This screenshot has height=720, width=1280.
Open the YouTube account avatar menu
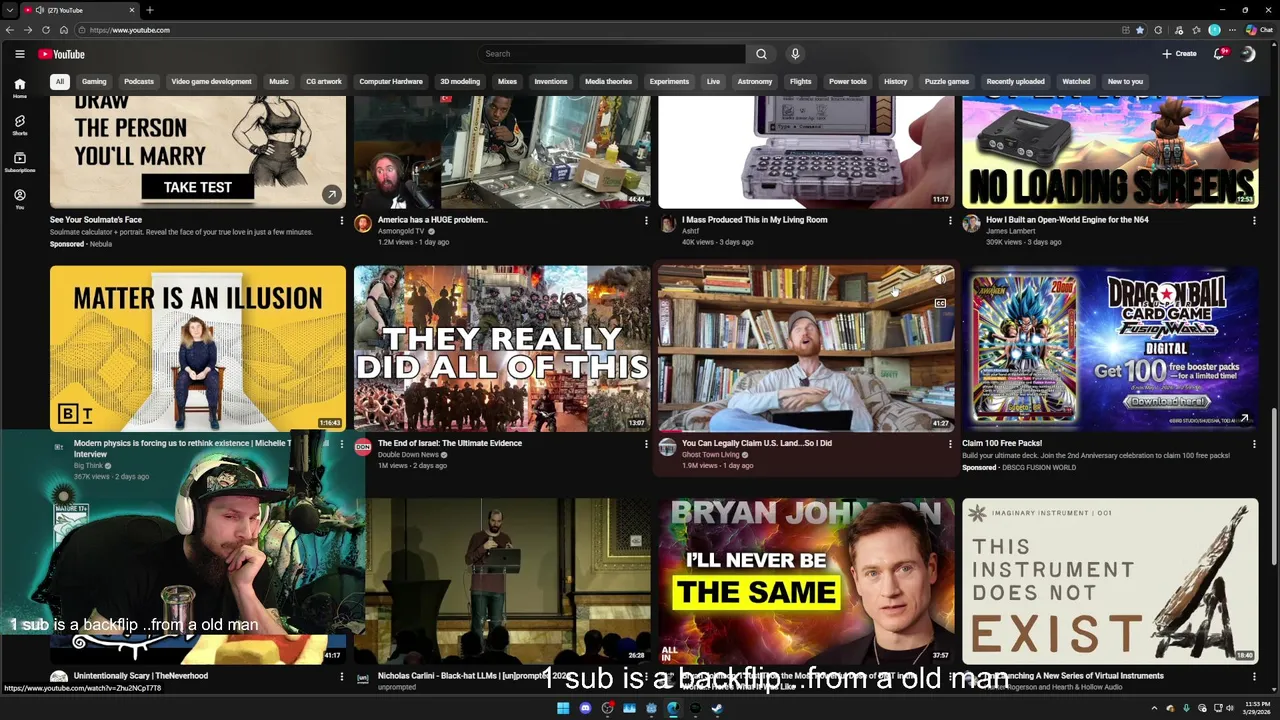point(1248,54)
